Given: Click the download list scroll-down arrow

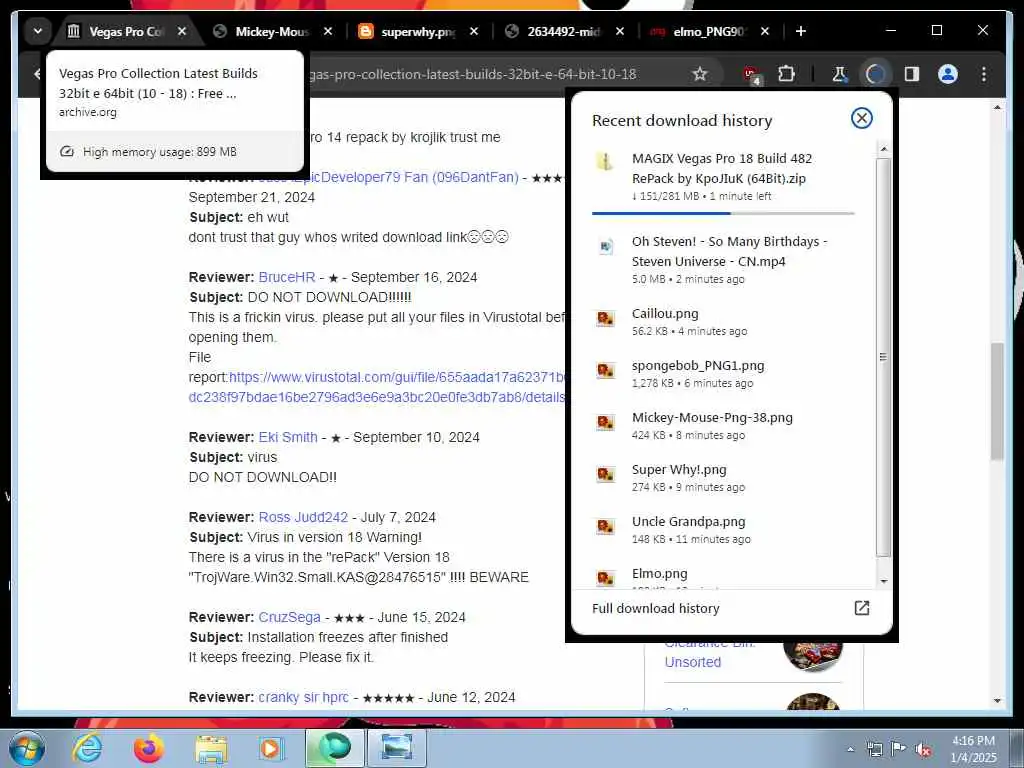Looking at the screenshot, I should pyautogui.click(x=883, y=581).
